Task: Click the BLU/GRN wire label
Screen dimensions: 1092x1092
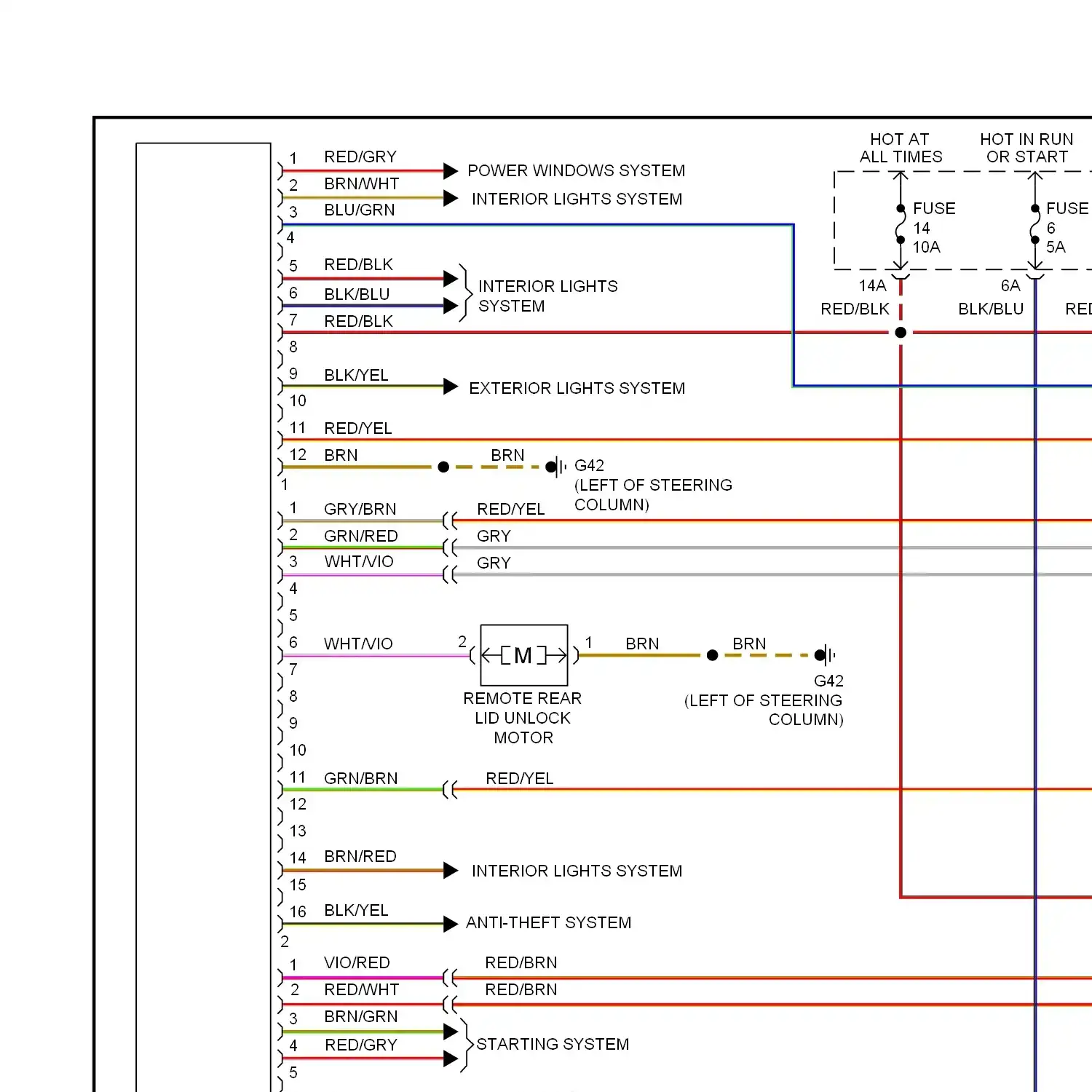Action: (x=359, y=210)
